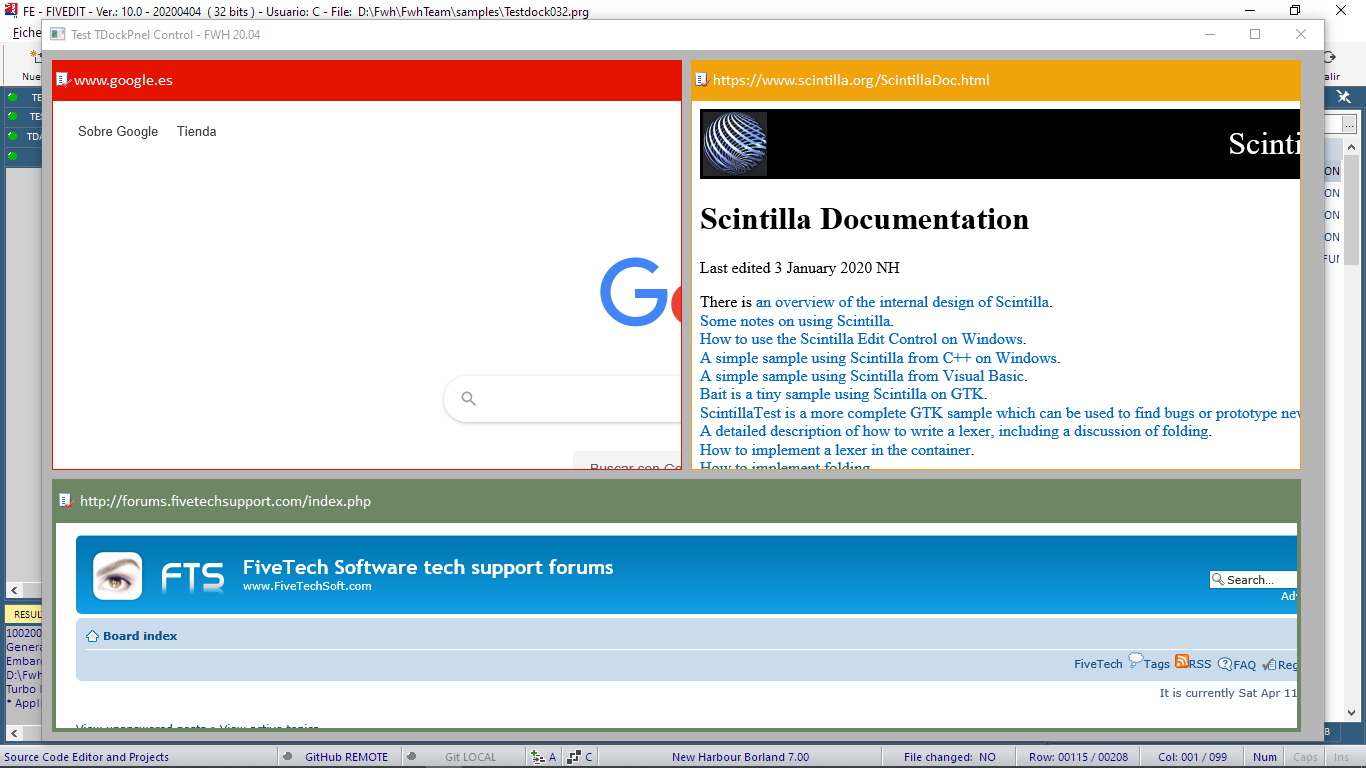
Task: Click the Test TDockPnel window title icon
Action: point(58,34)
